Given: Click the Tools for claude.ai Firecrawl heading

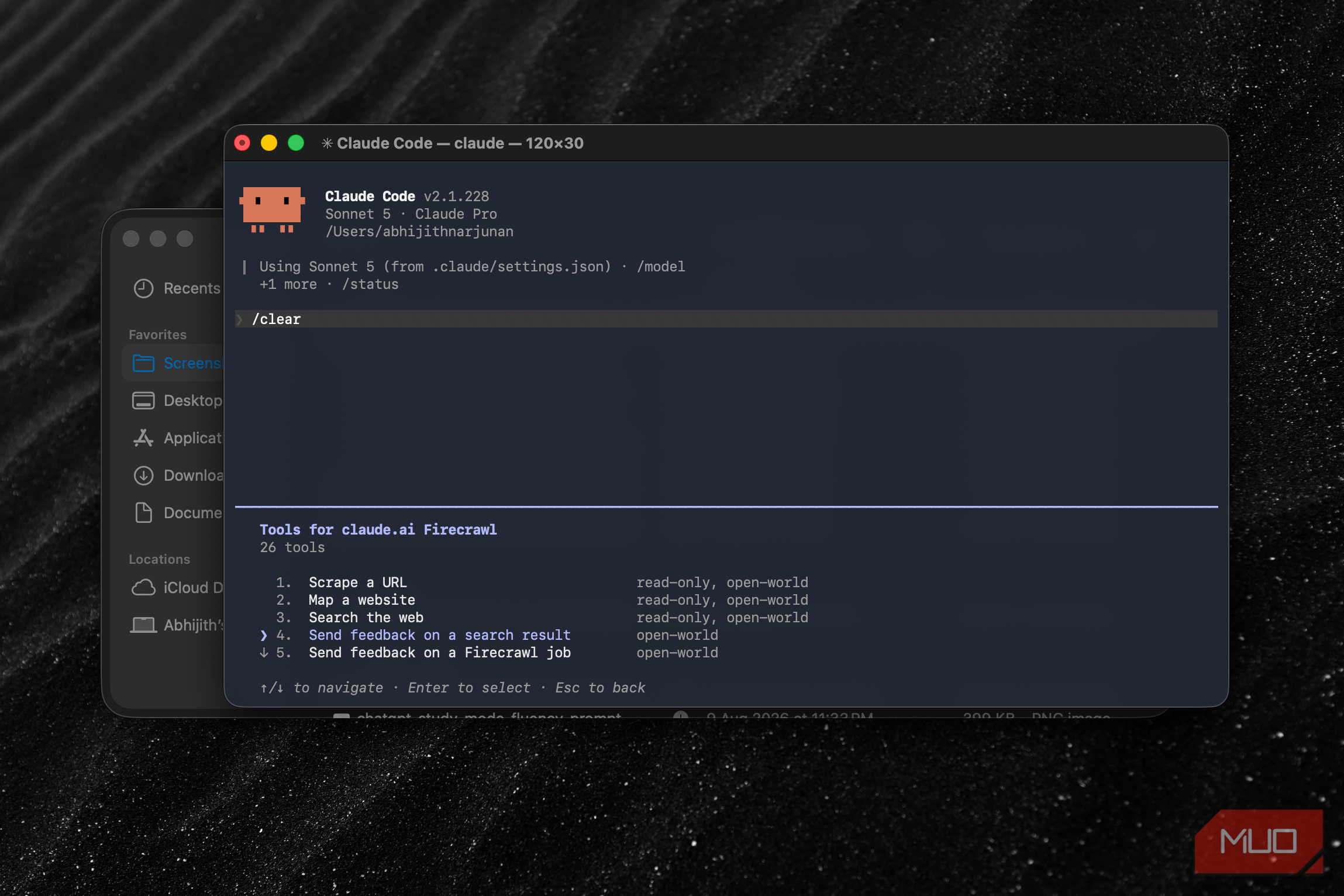Looking at the screenshot, I should coord(378,530).
